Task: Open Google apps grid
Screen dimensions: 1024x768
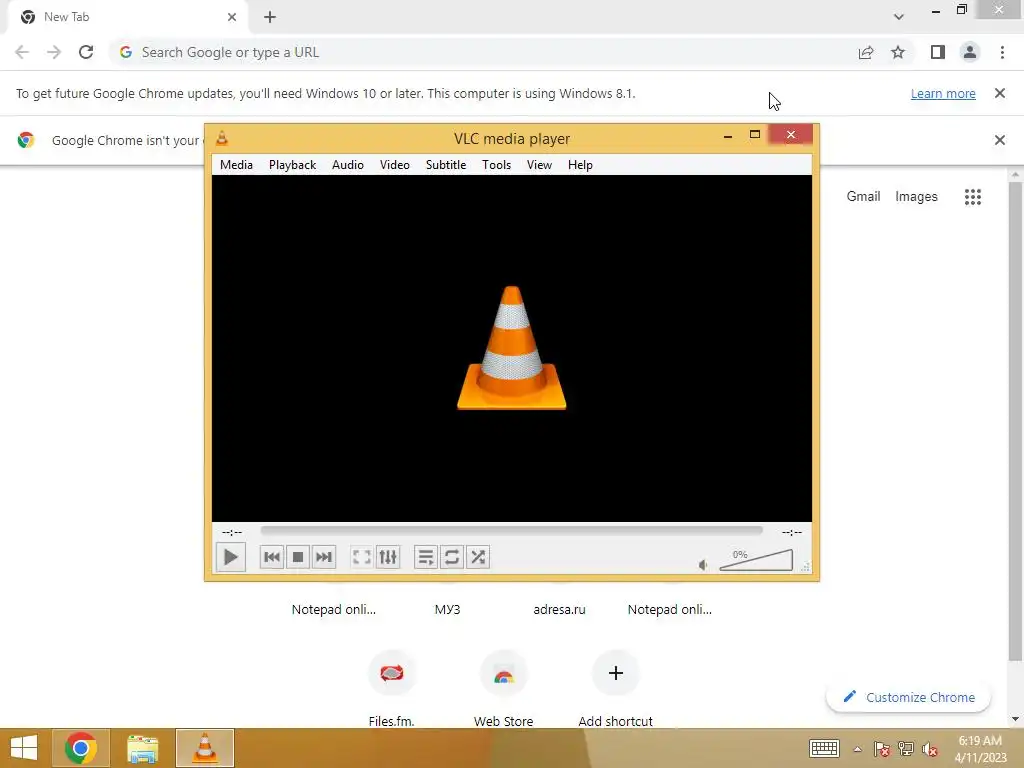Action: coord(973,197)
